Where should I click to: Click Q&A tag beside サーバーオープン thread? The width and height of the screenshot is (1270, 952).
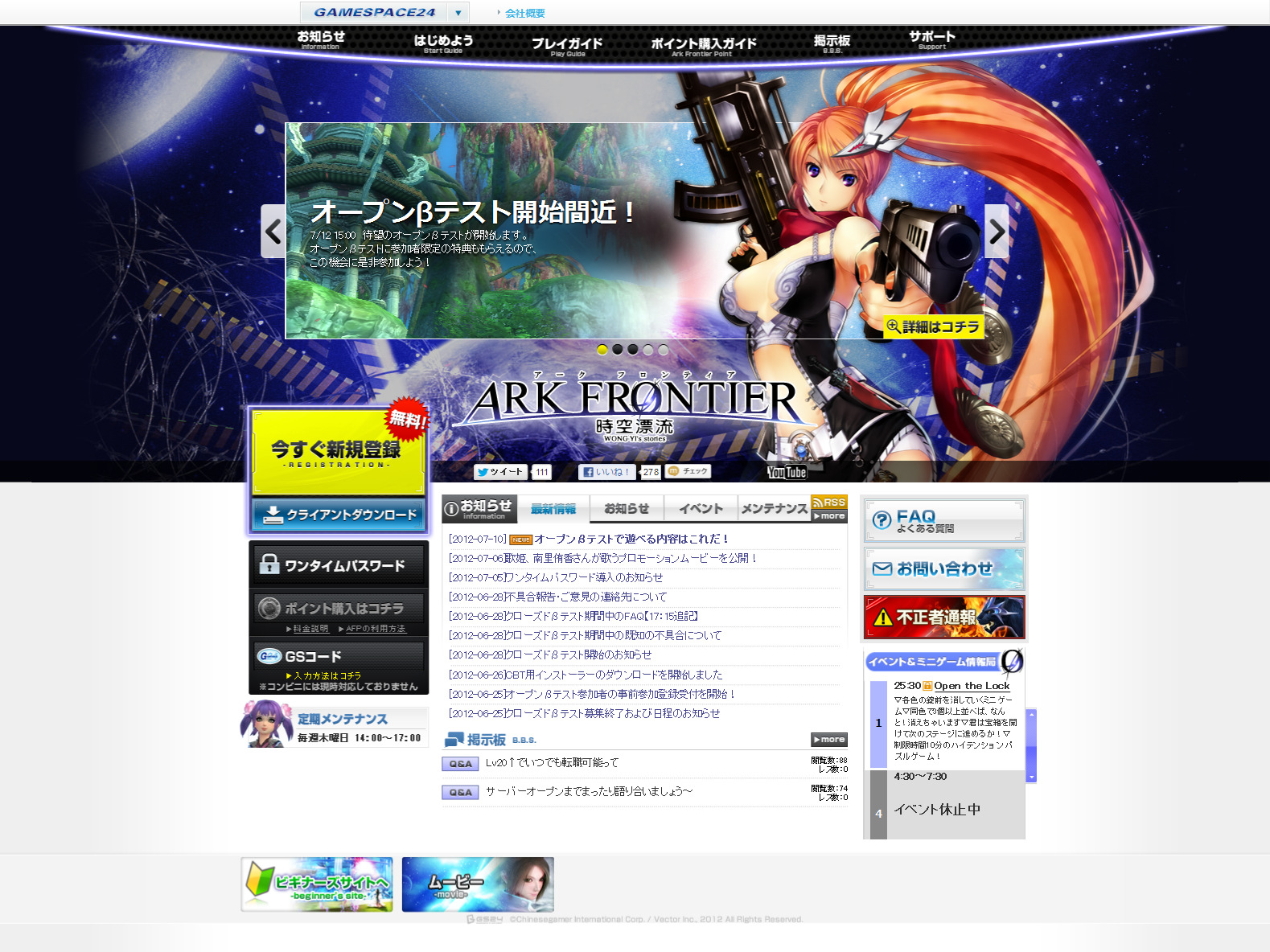pyautogui.click(x=460, y=793)
